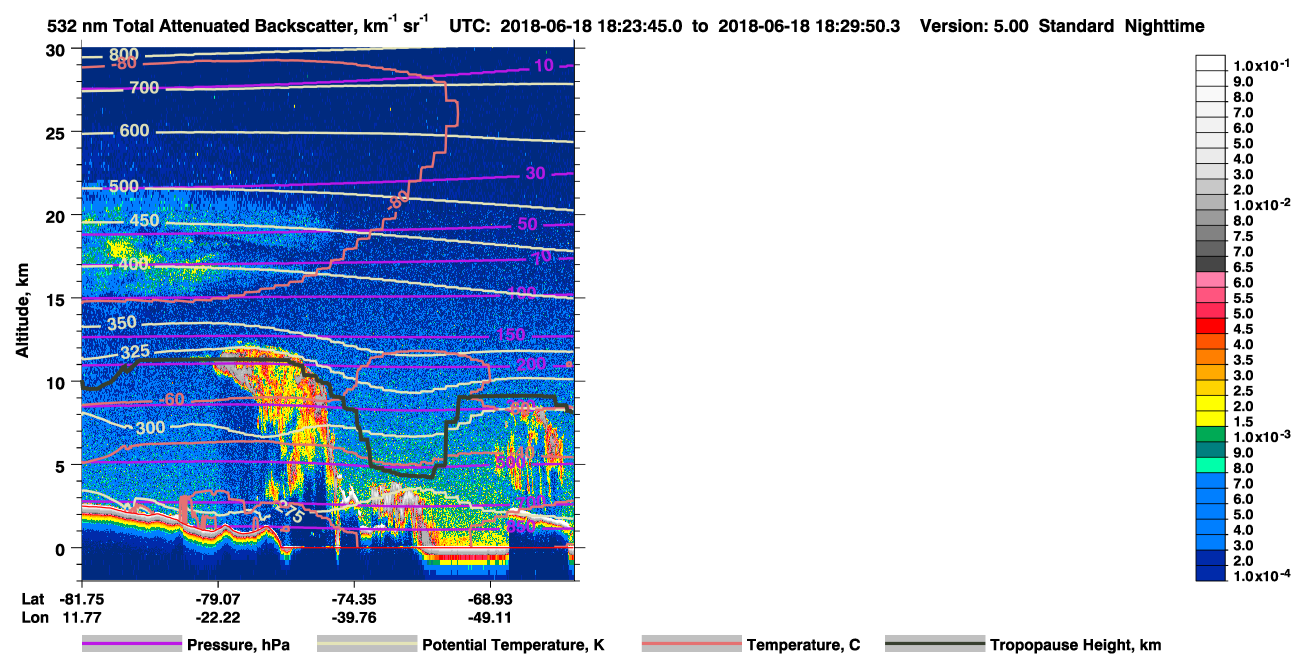The height and width of the screenshot is (667, 1300).
Task: Click the altitude axis tick label 20
Action: point(58,216)
